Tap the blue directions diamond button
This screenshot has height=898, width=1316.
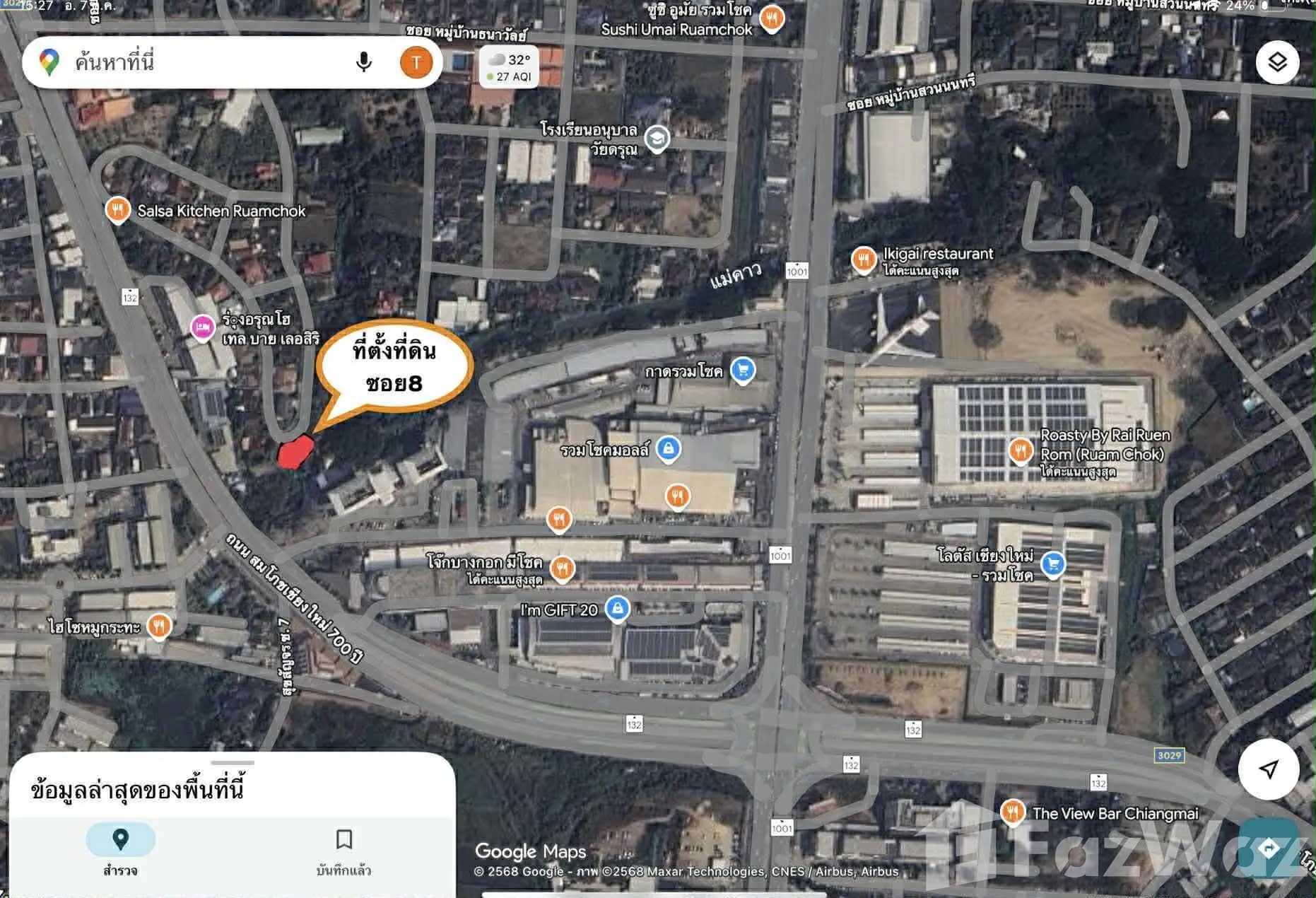click(x=1269, y=848)
